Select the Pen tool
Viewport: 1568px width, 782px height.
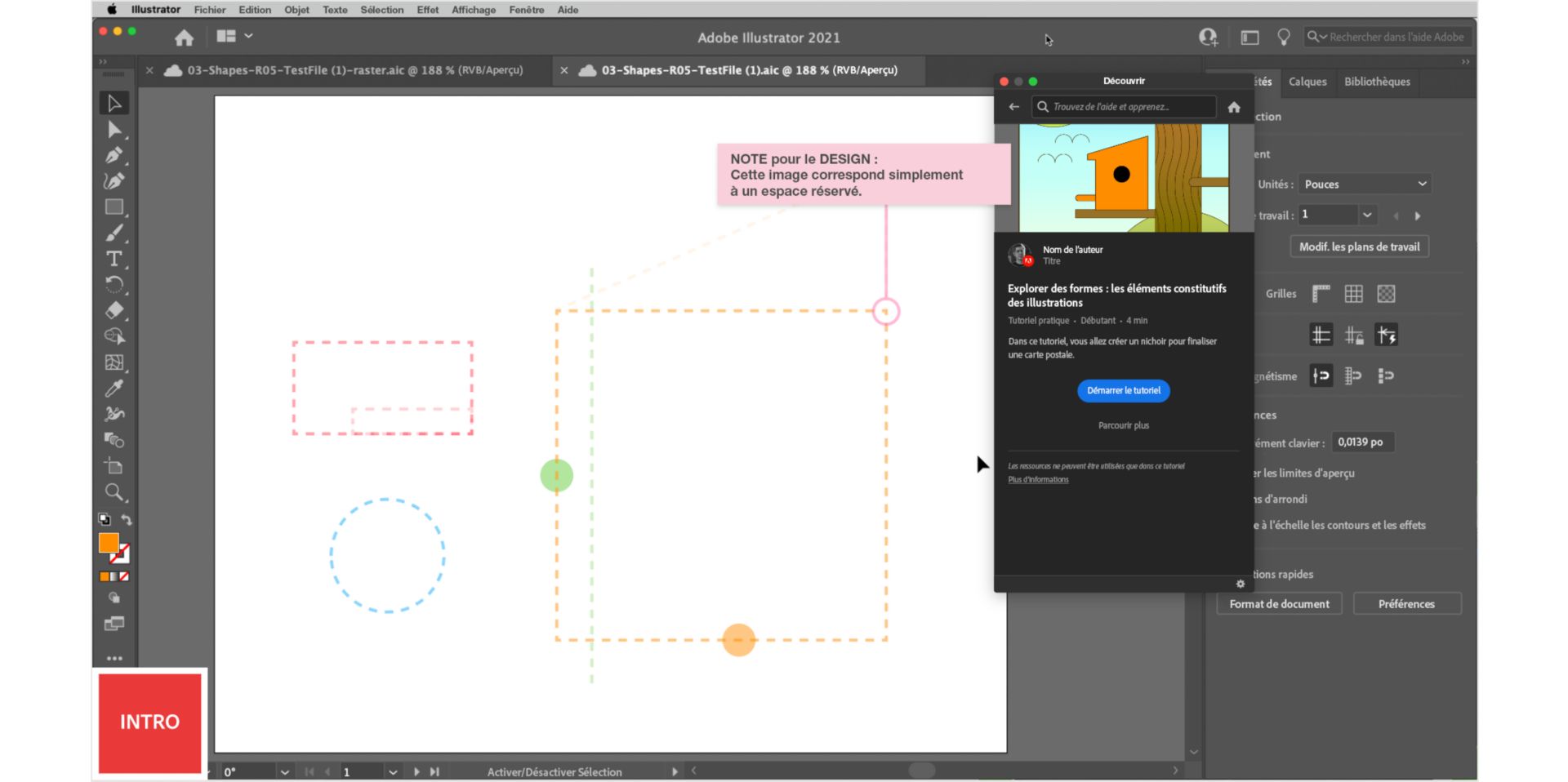pos(114,155)
